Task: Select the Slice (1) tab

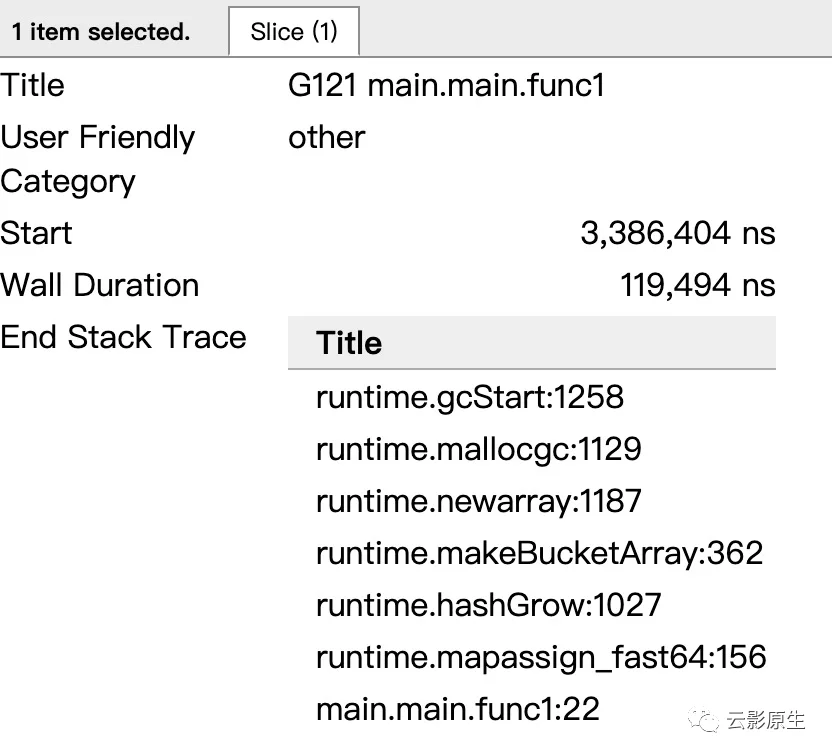Action: tap(294, 32)
